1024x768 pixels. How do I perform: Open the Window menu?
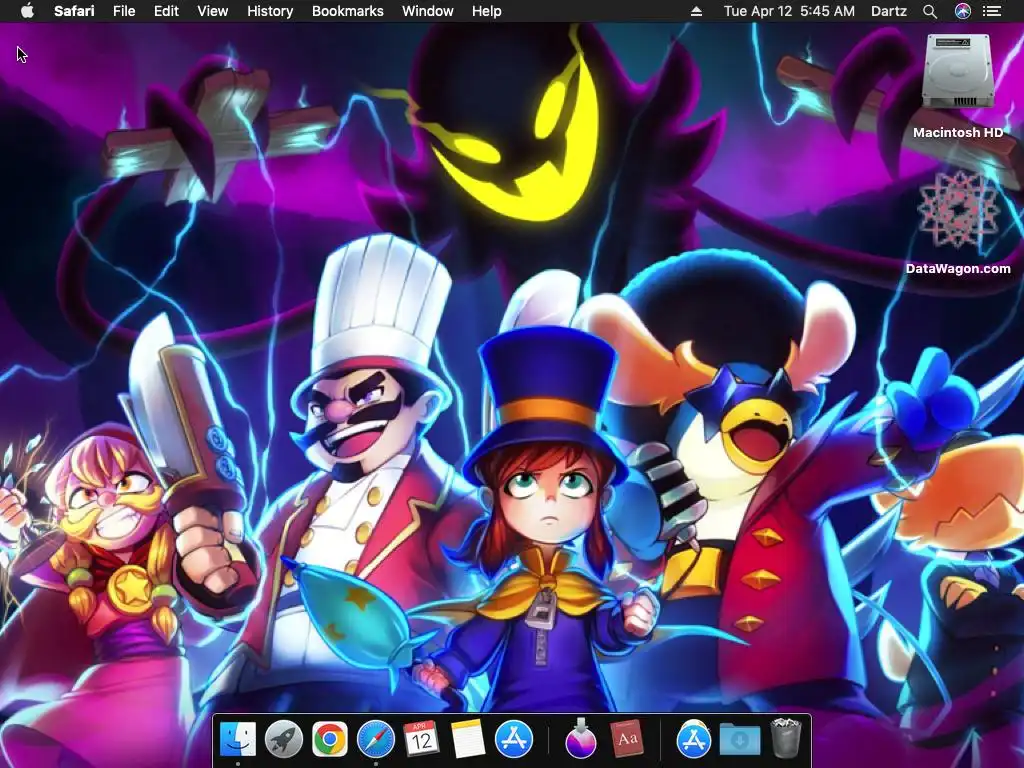(428, 11)
